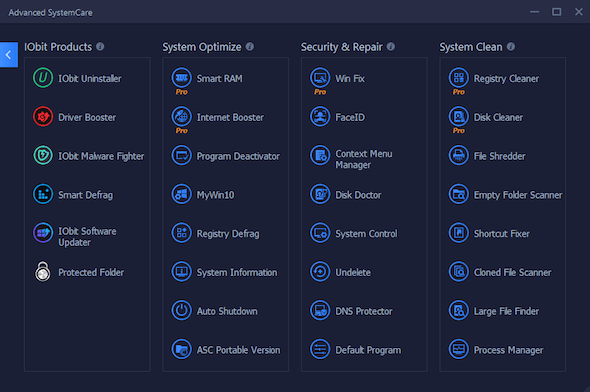Click the 'File Shredder' text
The image size is (590, 392).
[499, 156]
